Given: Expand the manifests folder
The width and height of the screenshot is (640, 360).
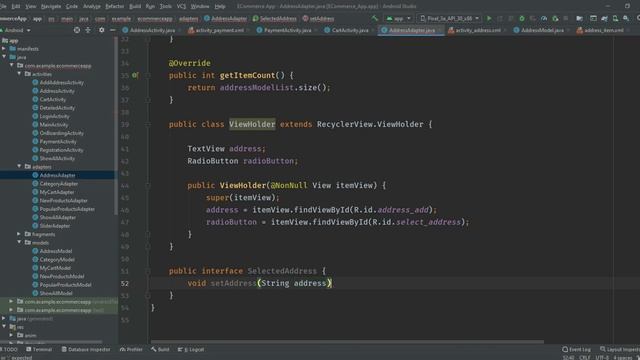Looking at the screenshot, I should click(x=4, y=49).
